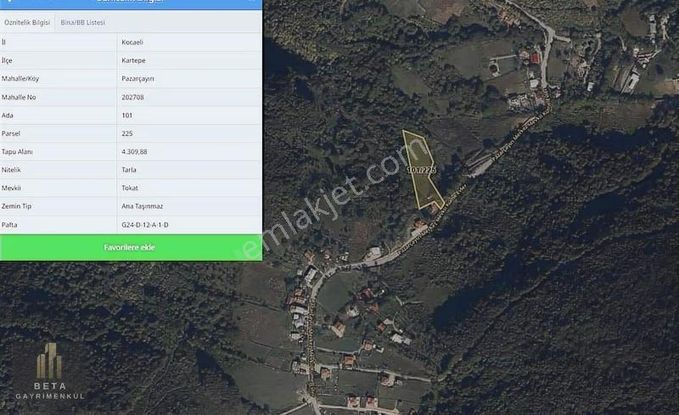The height and width of the screenshot is (415, 679).
Task: Switch to the Öznitelik Bilgisi tab
Action: click(27, 23)
